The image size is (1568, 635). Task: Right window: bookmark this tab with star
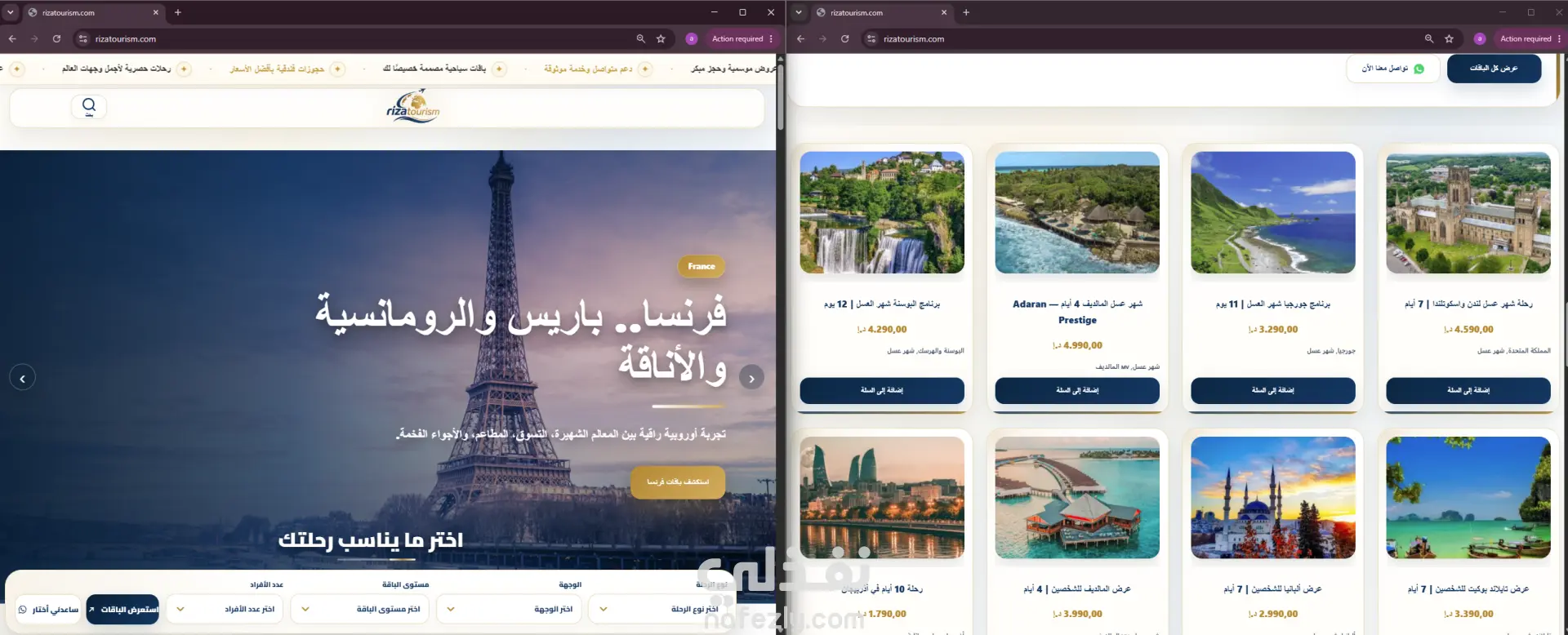(x=1449, y=38)
